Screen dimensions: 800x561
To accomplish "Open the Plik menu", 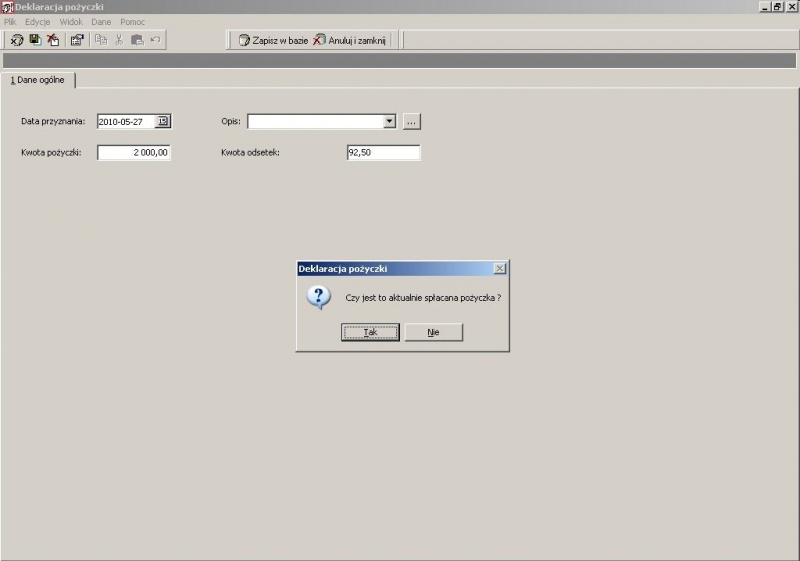I will 10,22.
